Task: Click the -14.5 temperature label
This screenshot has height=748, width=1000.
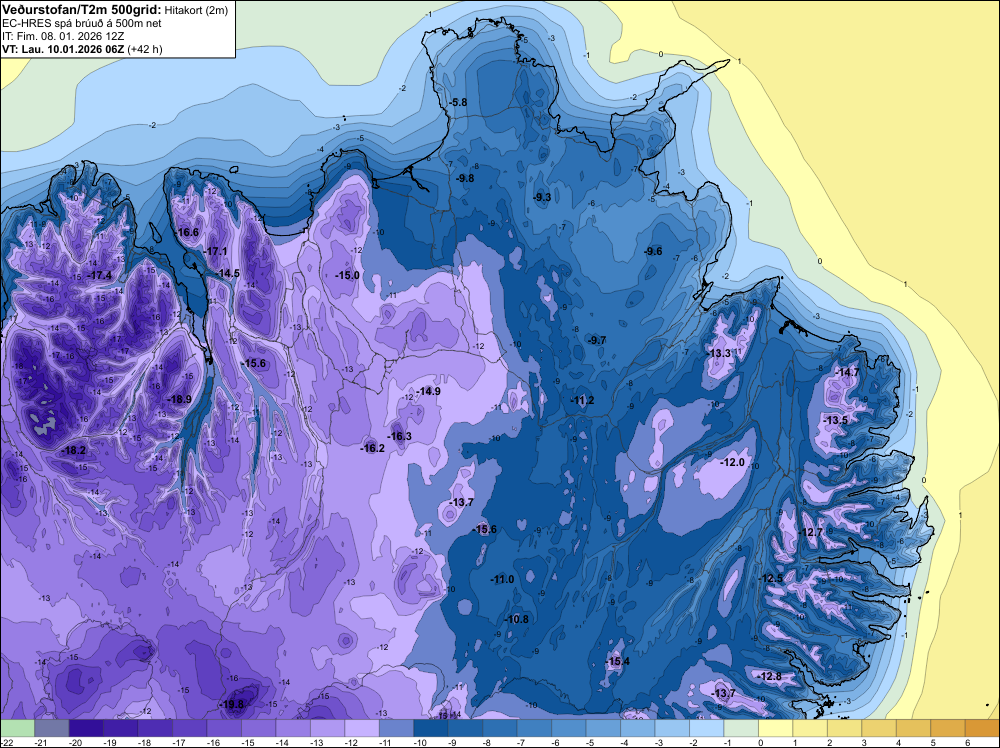Action: pyautogui.click(x=228, y=274)
